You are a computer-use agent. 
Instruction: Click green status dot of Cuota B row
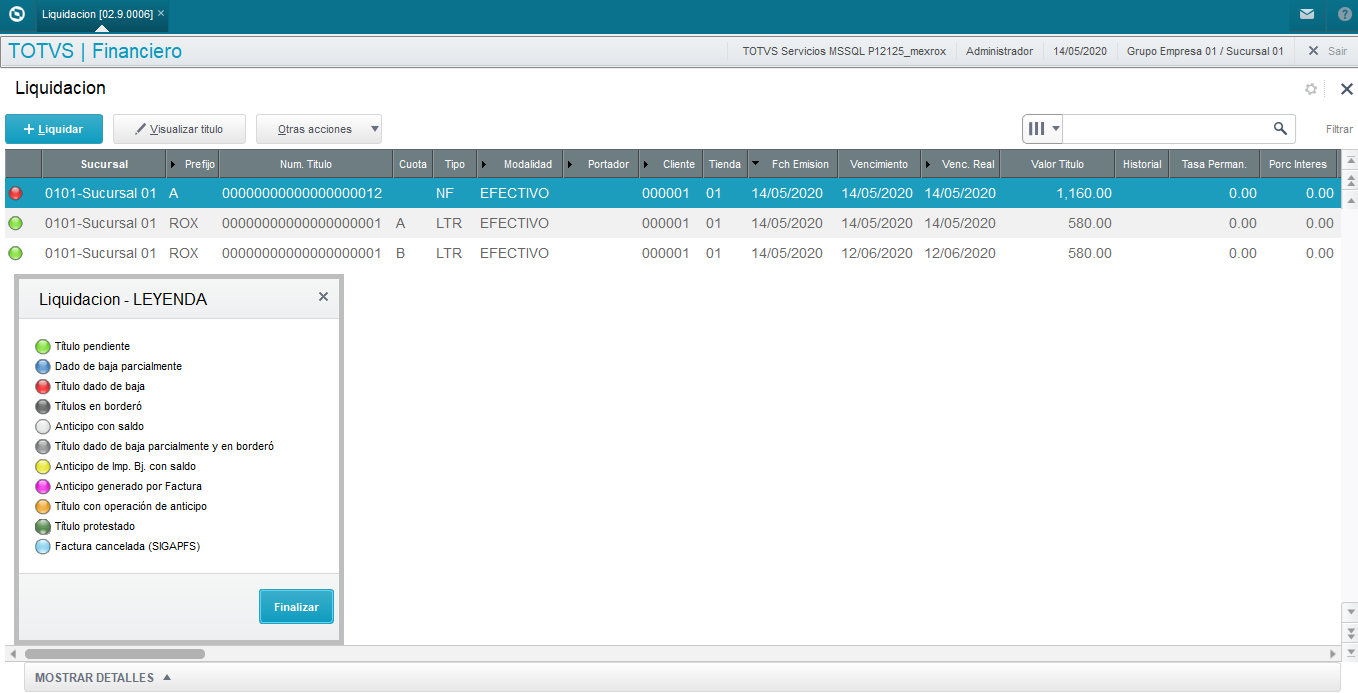click(x=15, y=253)
